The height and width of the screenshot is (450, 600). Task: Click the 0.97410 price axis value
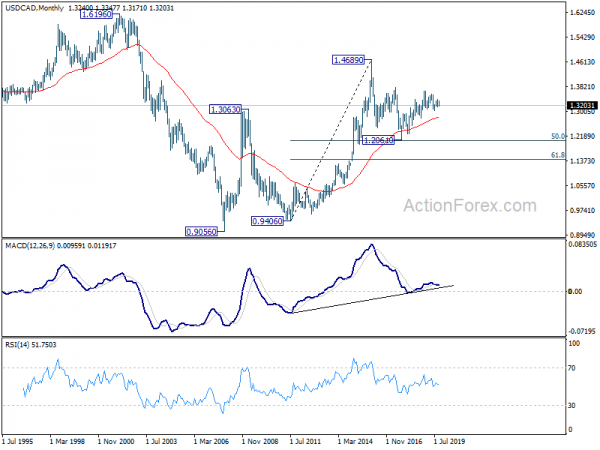click(582, 210)
